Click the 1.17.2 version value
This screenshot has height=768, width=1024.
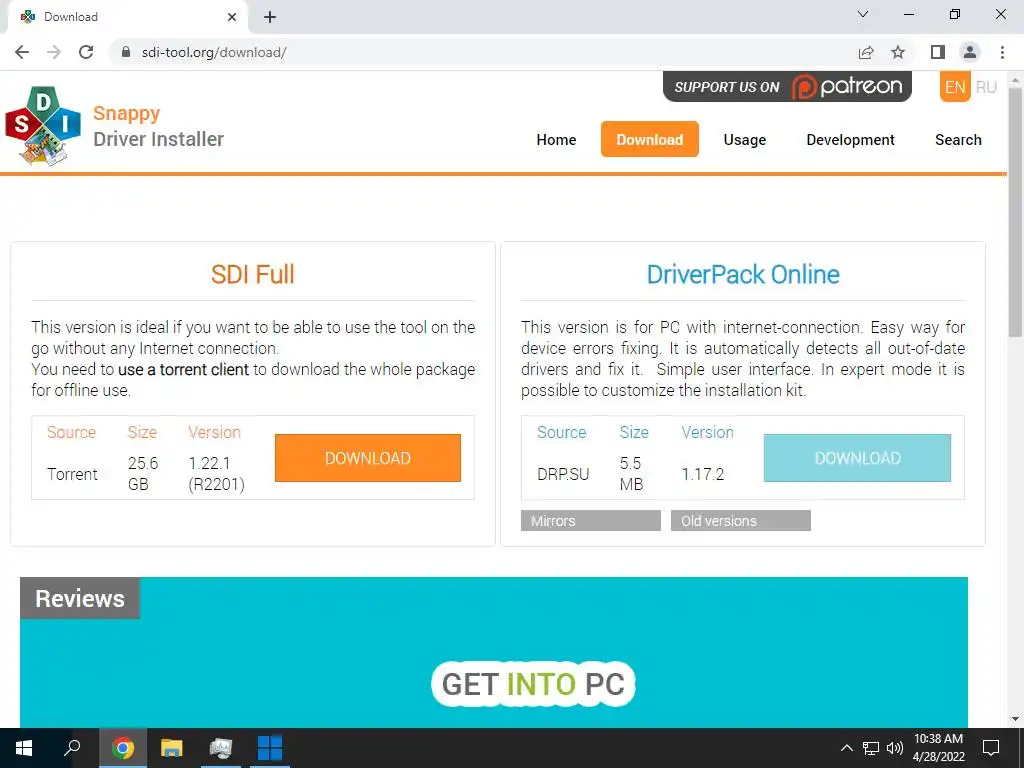pyautogui.click(x=703, y=474)
